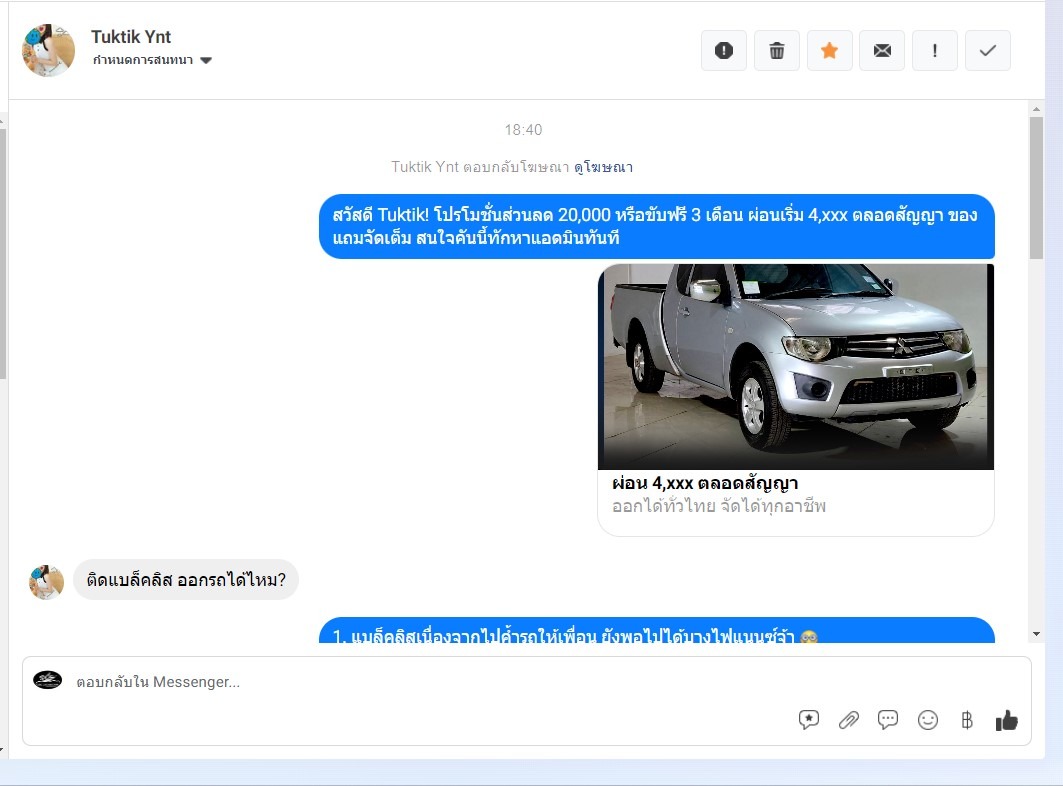Open Tuktik Ynt profile picture in header
This screenshot has width=1063, height=786.
click(x=48, y=50)
